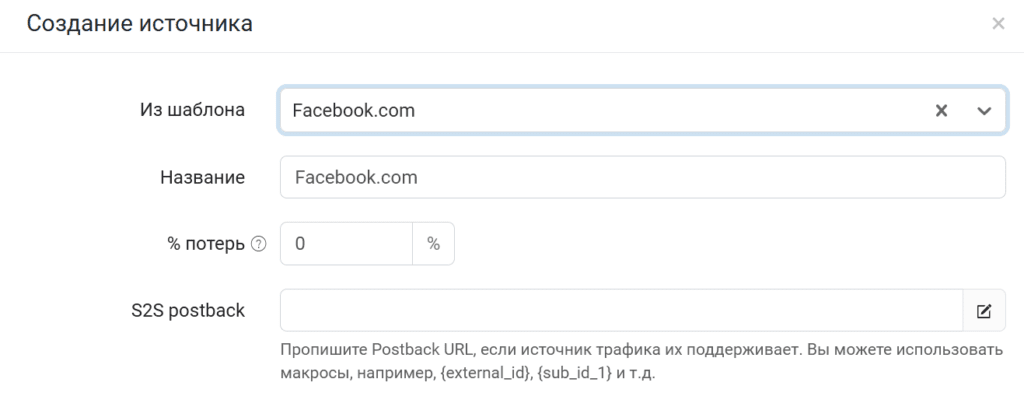Click the Пропишите Postback URL hint sentence
The width and height of the screenshot is (1024, 414).
tap(540, 349)
